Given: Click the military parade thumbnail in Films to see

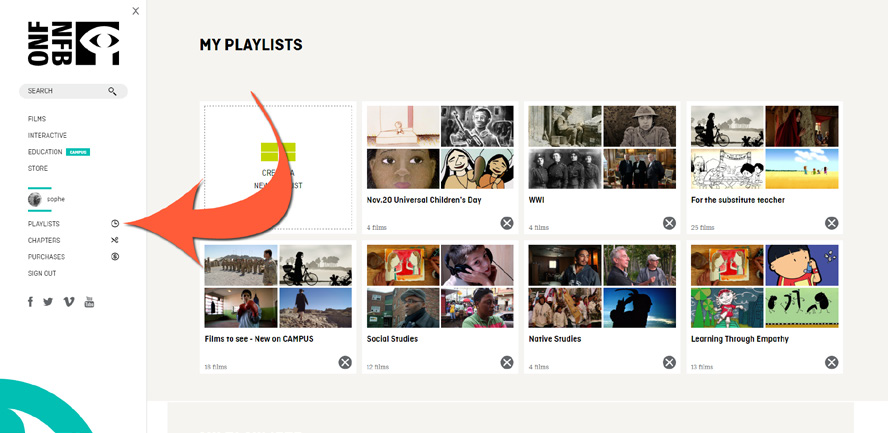Looking at the screenshot, I should pos(241,265).
